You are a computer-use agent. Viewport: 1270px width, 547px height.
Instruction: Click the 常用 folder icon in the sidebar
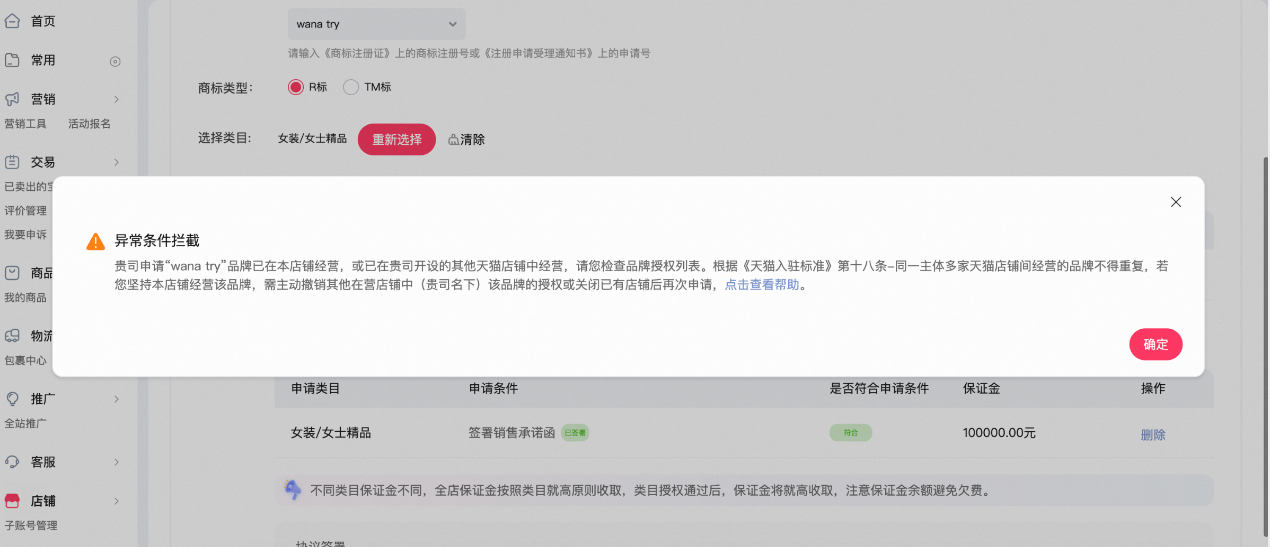pyautogui.click(x=12, y=60)
